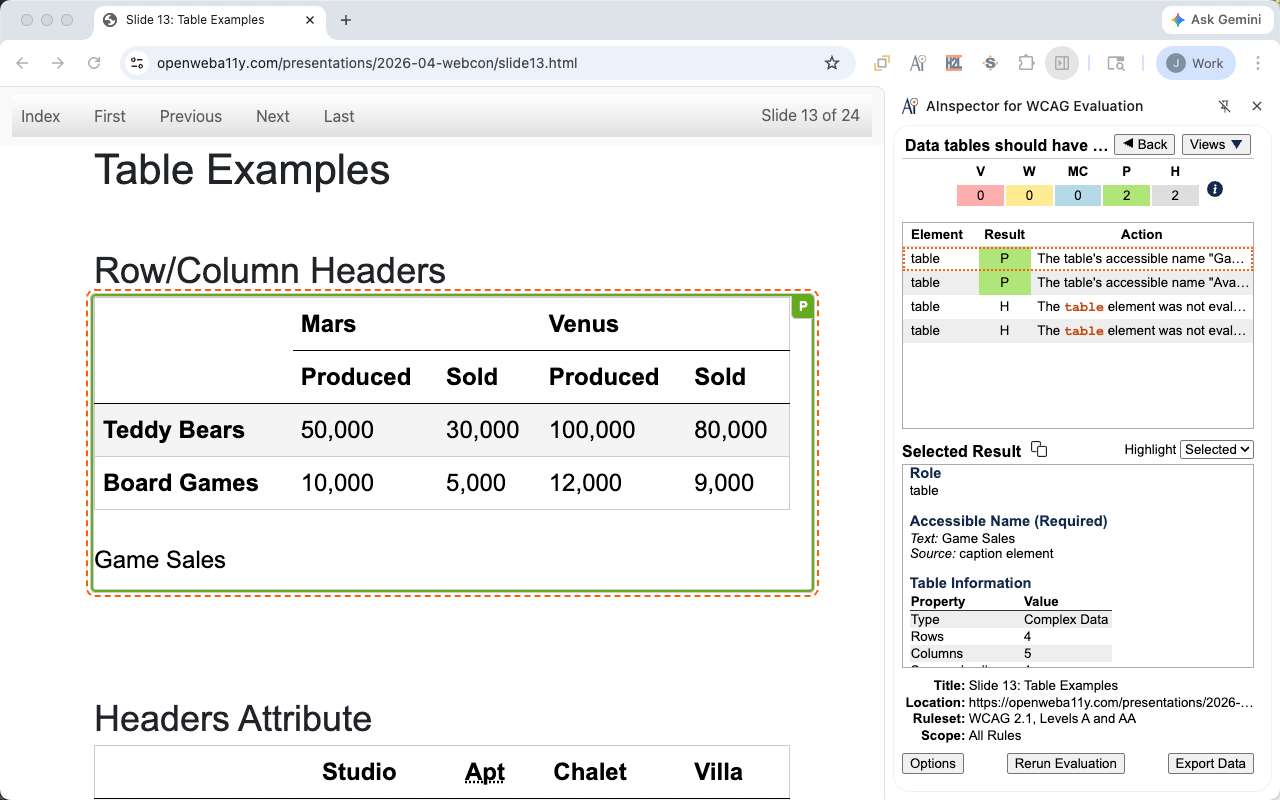Screen dimensions: 1280x800
Task: Click the rule information icon
Action: click(1215, 189)
